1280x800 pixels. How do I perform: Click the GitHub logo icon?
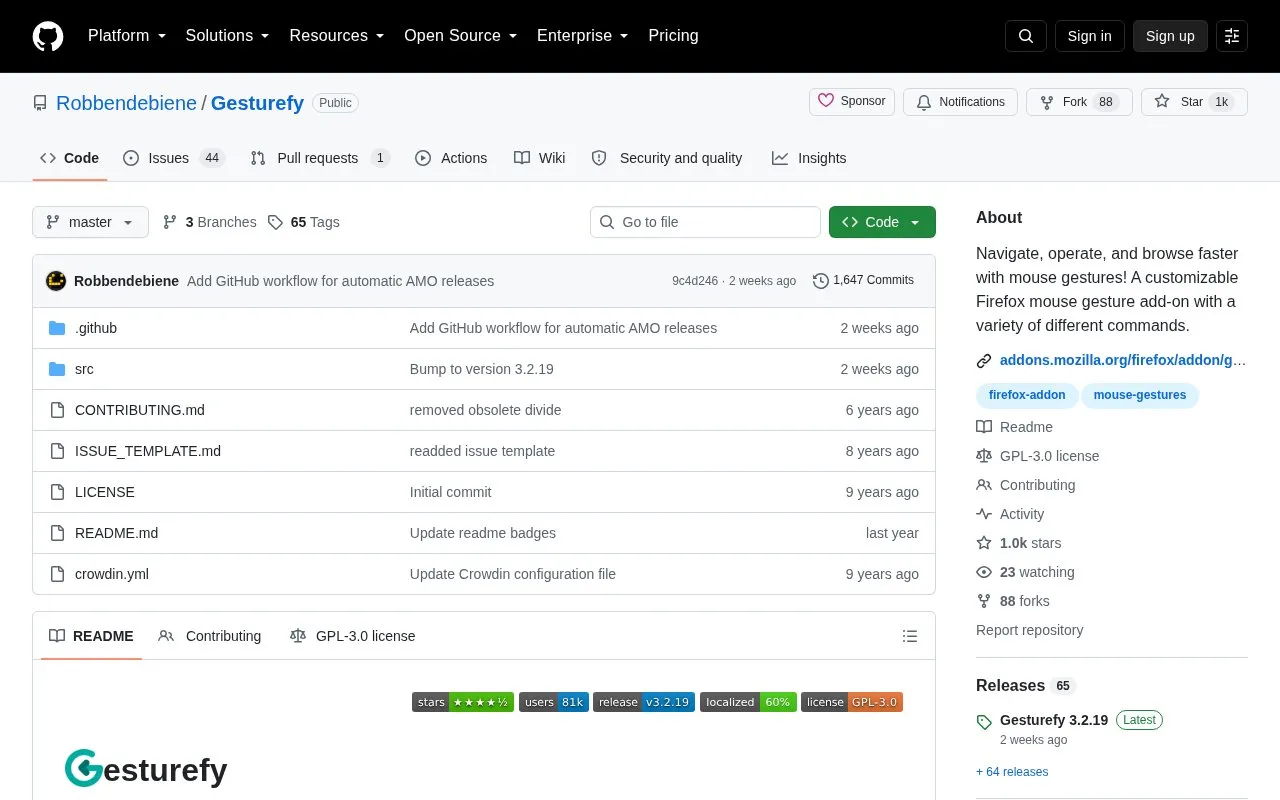click(x=48, y=36)
